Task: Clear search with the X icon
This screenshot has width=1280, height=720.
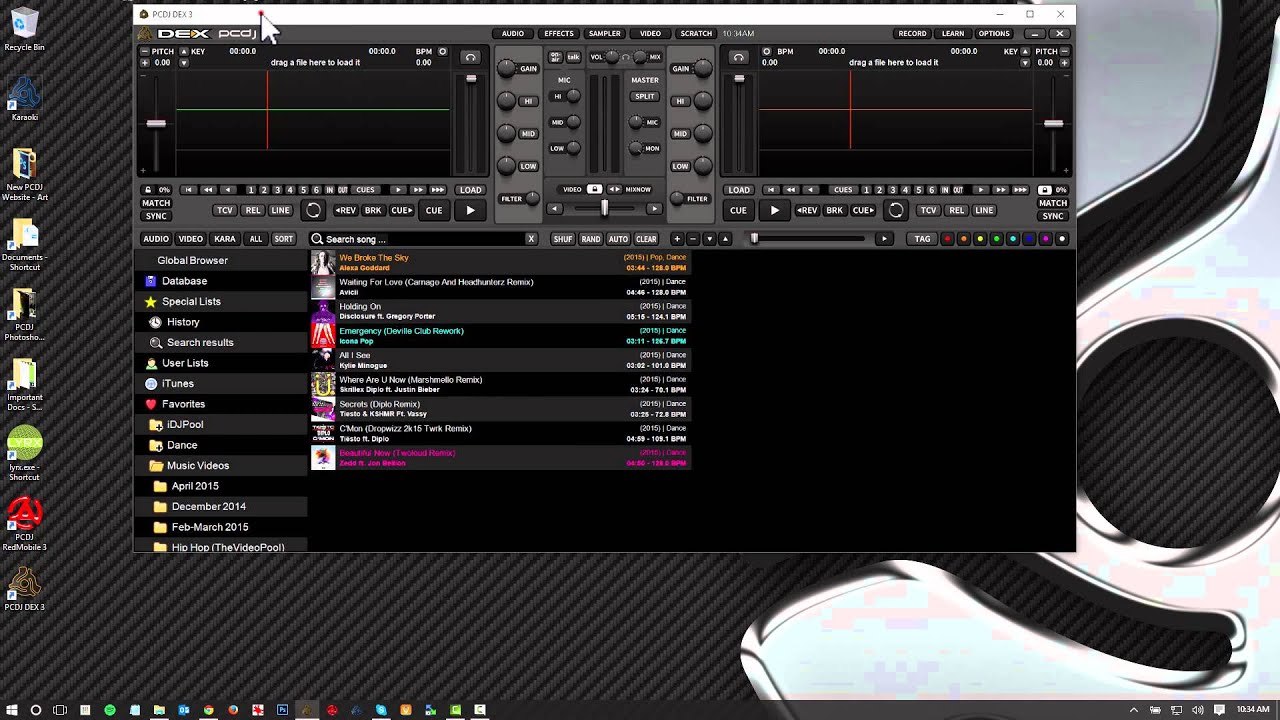Action: coord(531,239)
